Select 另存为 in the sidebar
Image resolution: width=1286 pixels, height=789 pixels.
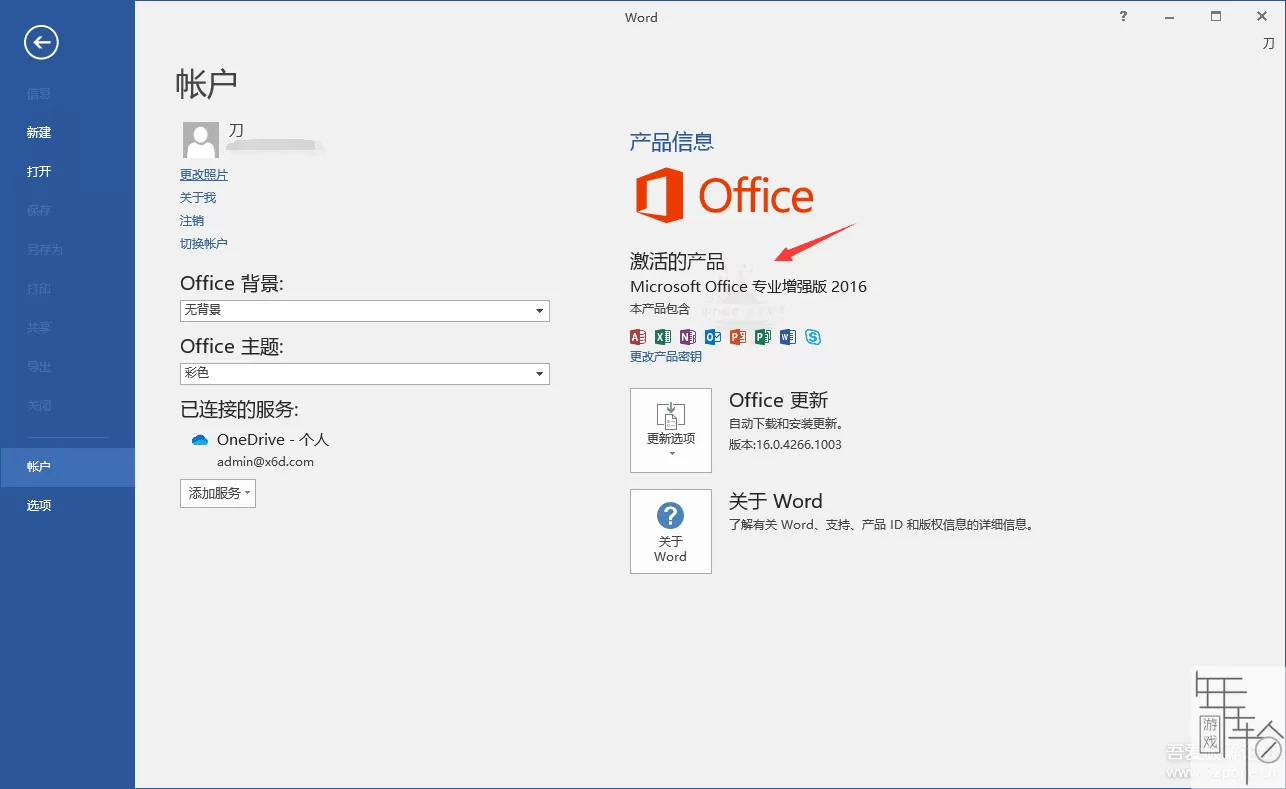point(67,249)
